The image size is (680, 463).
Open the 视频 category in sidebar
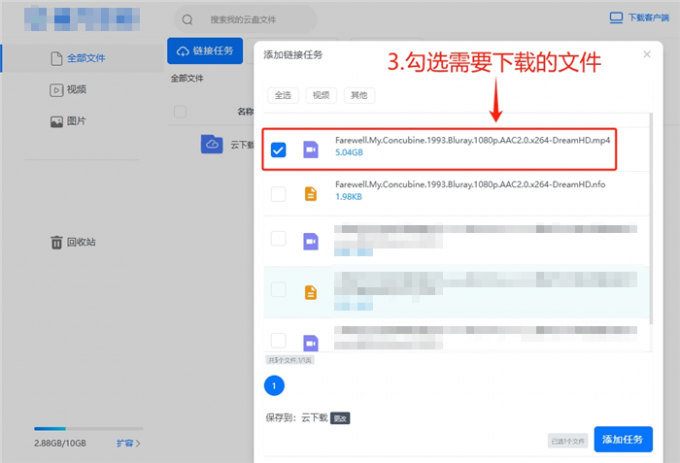(76, 89)
